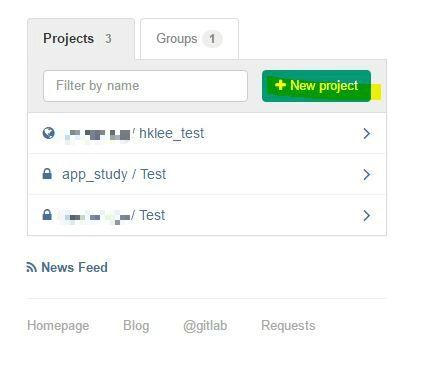Focus the Filter by name field
This screenshot has height=387, width=424.
(145, 86)
